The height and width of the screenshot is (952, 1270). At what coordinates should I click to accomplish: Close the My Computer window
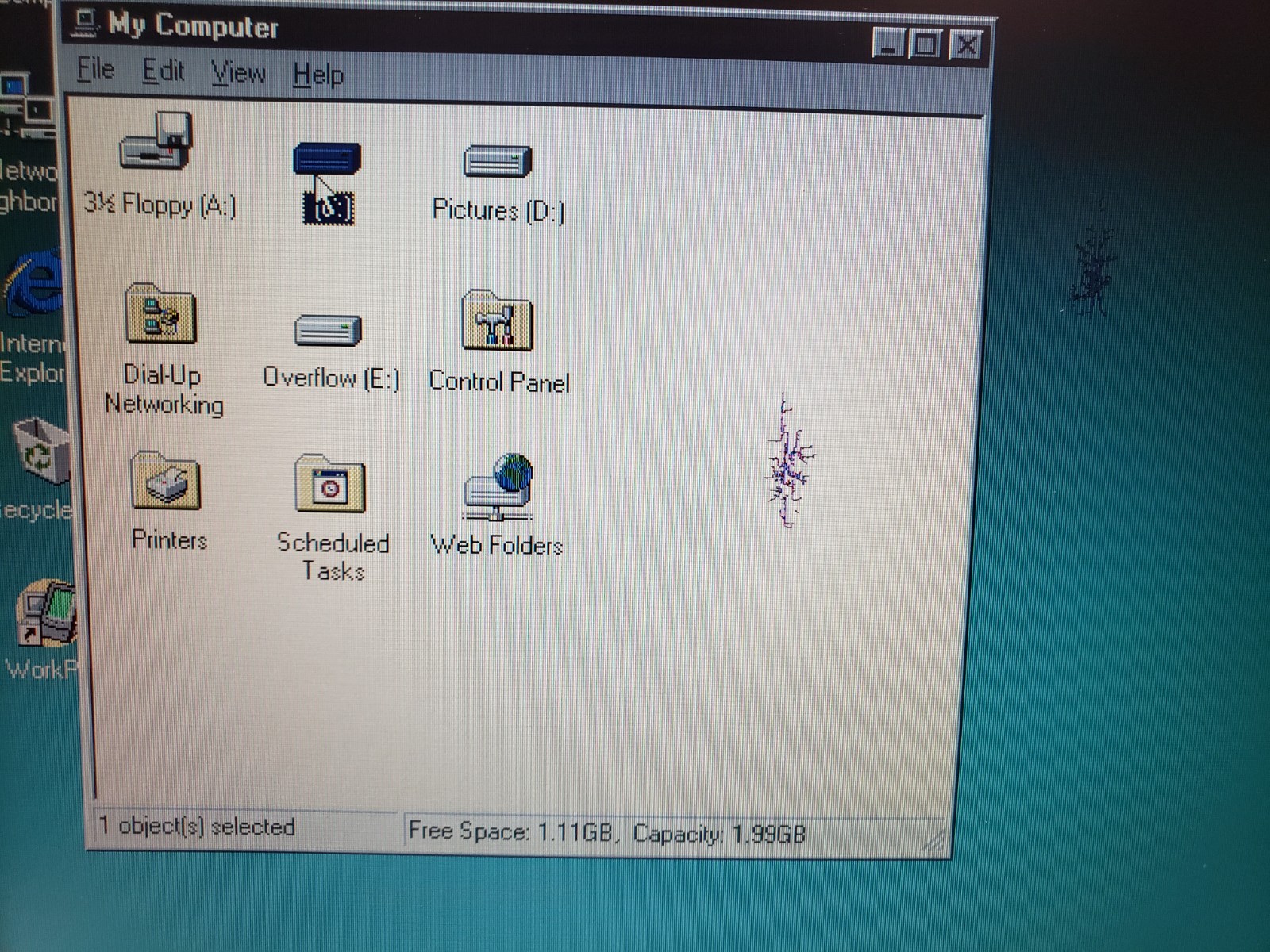(x=966, y=44)
